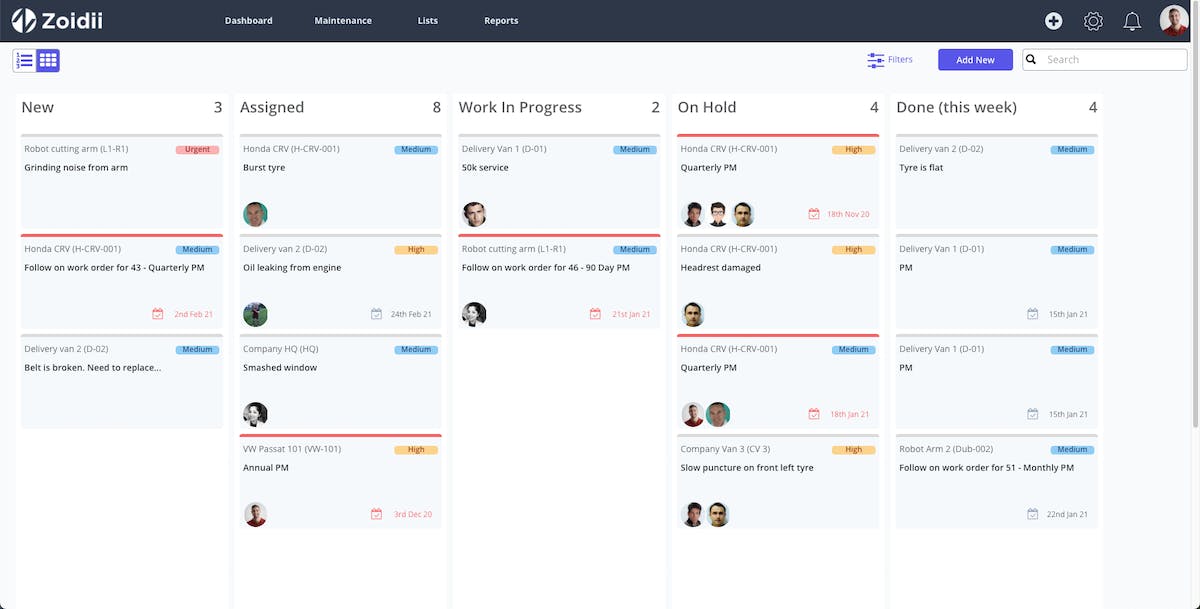Click the Filters funnel icon
The width and height of the screenshot is (1200, 609).
tap(874, 59)
